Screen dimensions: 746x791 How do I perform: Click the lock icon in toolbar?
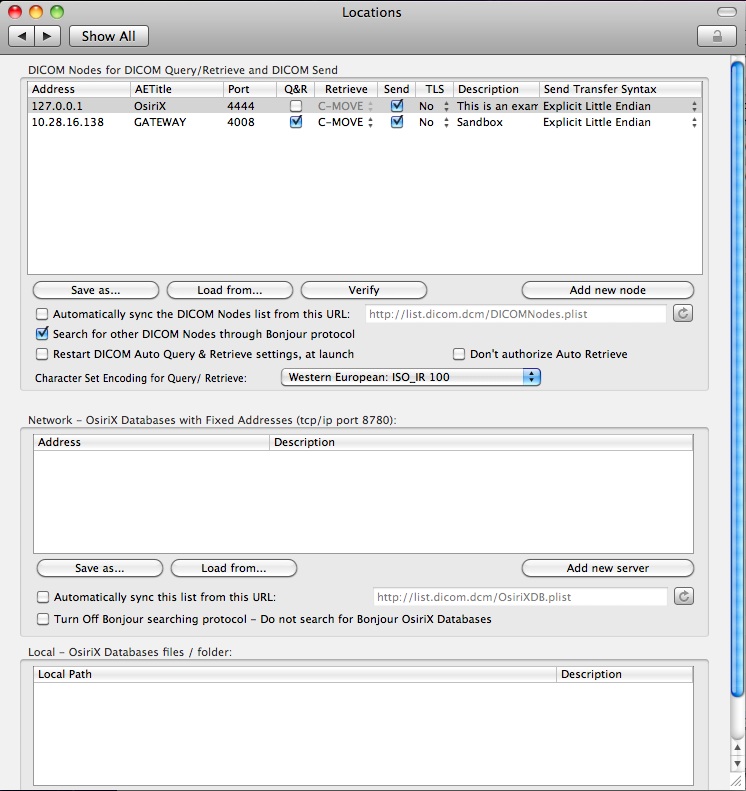pyautogui.click(x=716, y=36)
